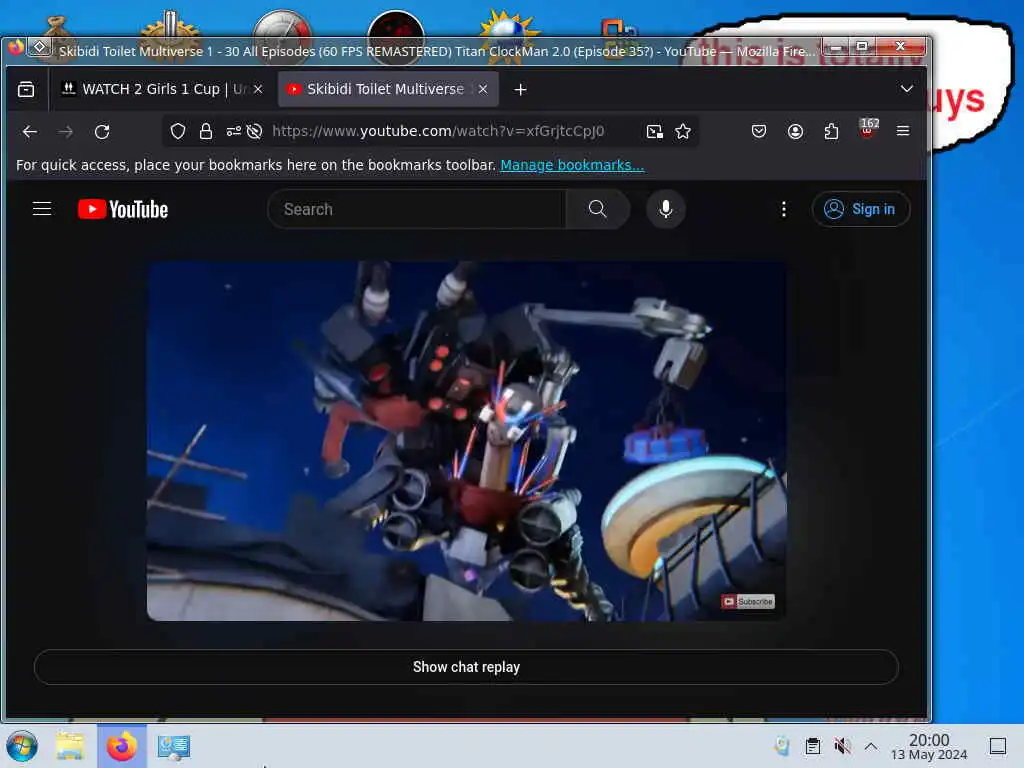1024x768 pixels.
Task: Focus the youtube.com URL address field
Action: pyautogui.click(x=438, y=131)
